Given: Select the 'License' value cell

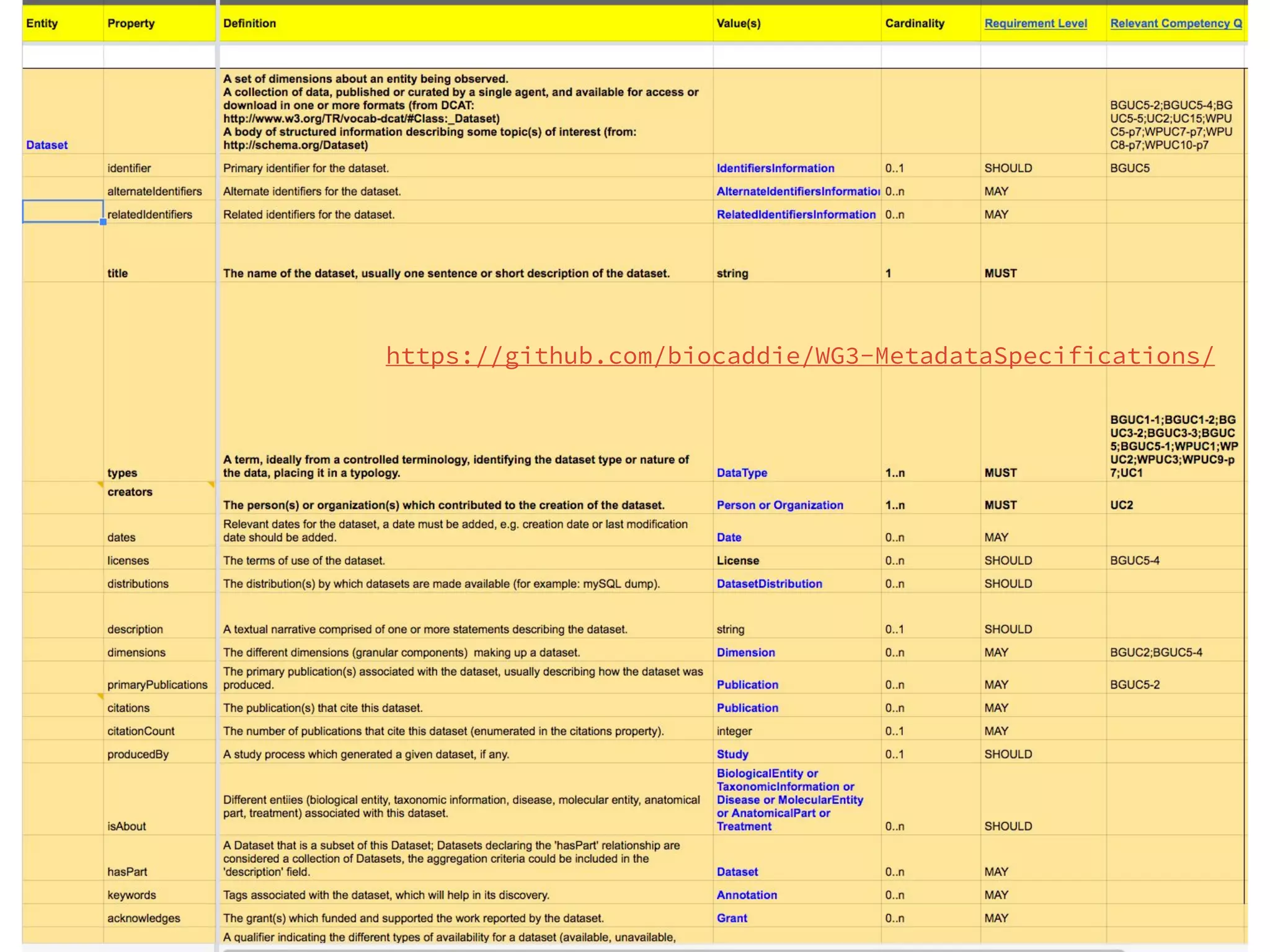Looking at the screenshot, I should click(x=797, y=558).
